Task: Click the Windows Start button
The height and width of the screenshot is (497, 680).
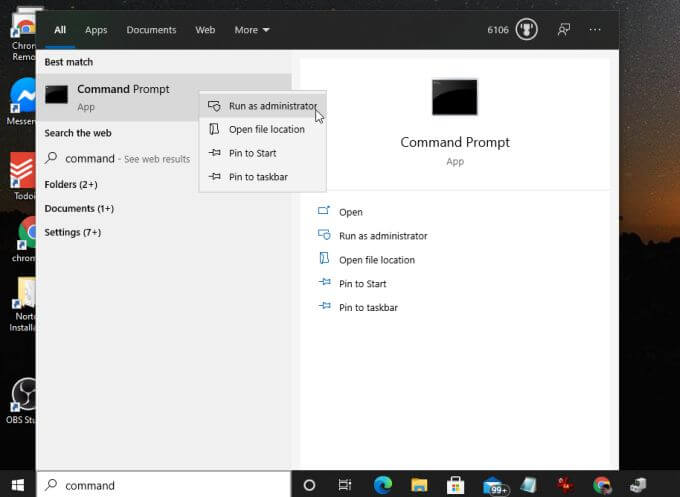Action: [x=17, y=485]
